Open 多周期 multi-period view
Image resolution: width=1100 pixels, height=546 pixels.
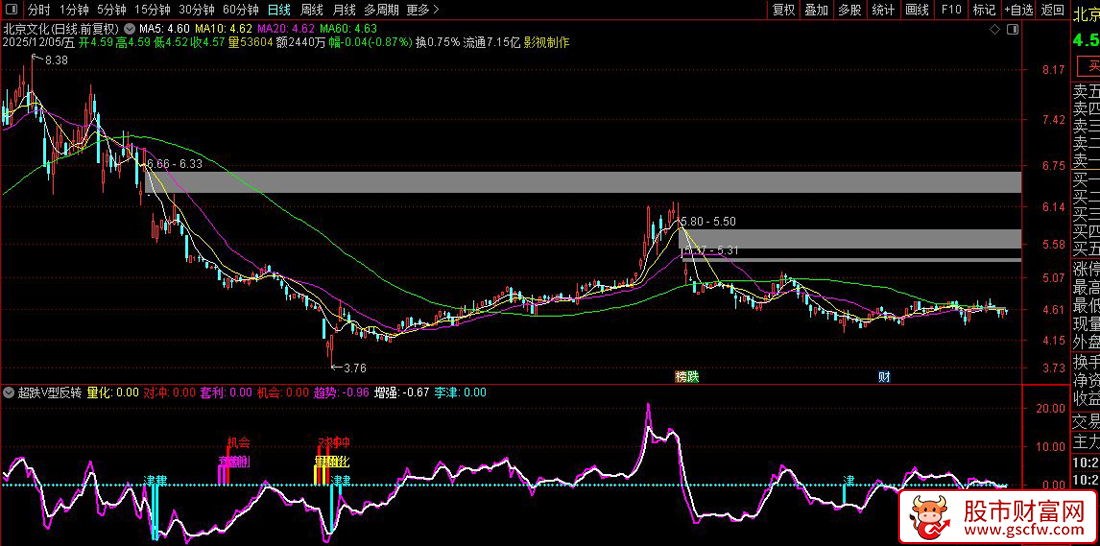tap(381, 10)
